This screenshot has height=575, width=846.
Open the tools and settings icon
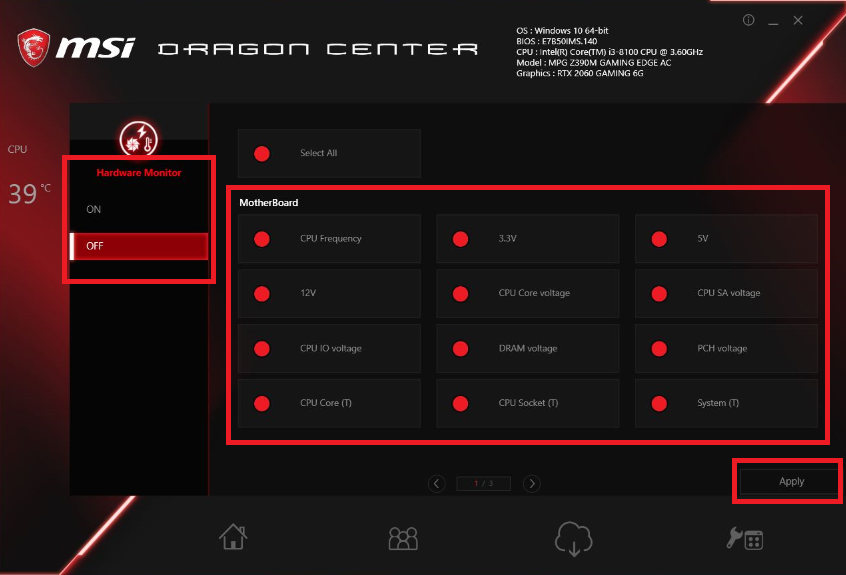point(744,538)
